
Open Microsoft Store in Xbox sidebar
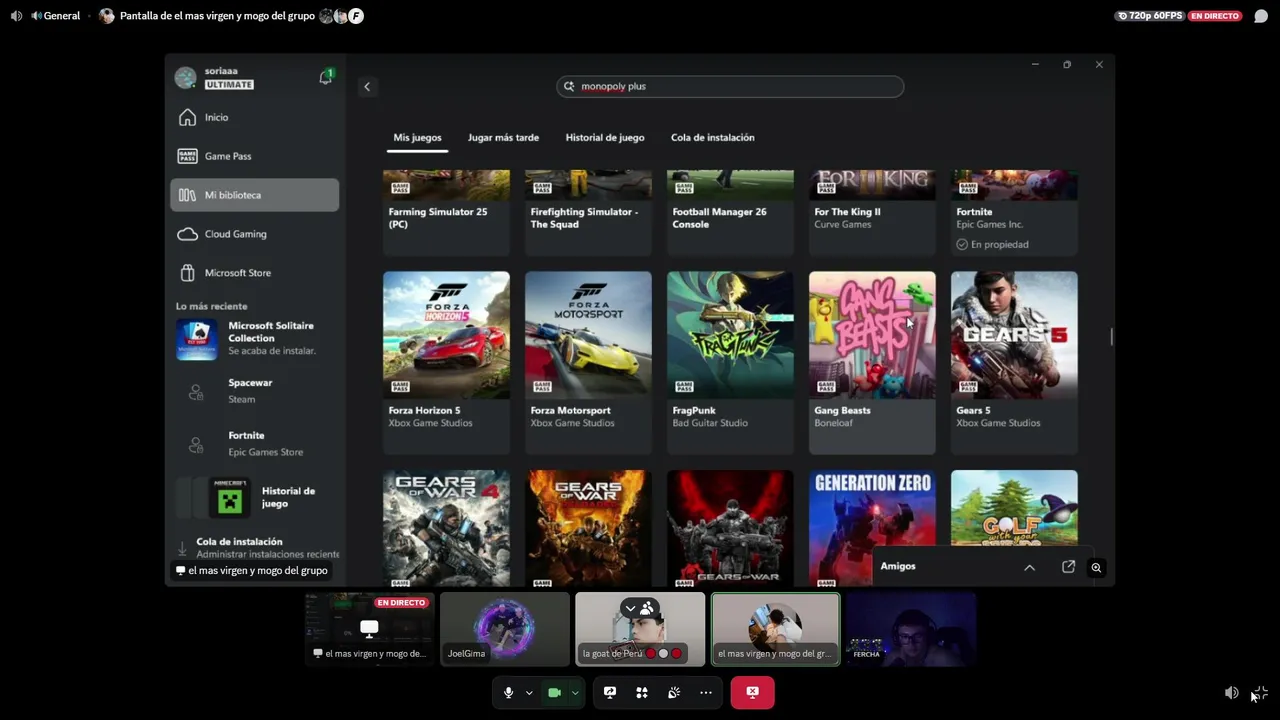(x=255, y=273)
